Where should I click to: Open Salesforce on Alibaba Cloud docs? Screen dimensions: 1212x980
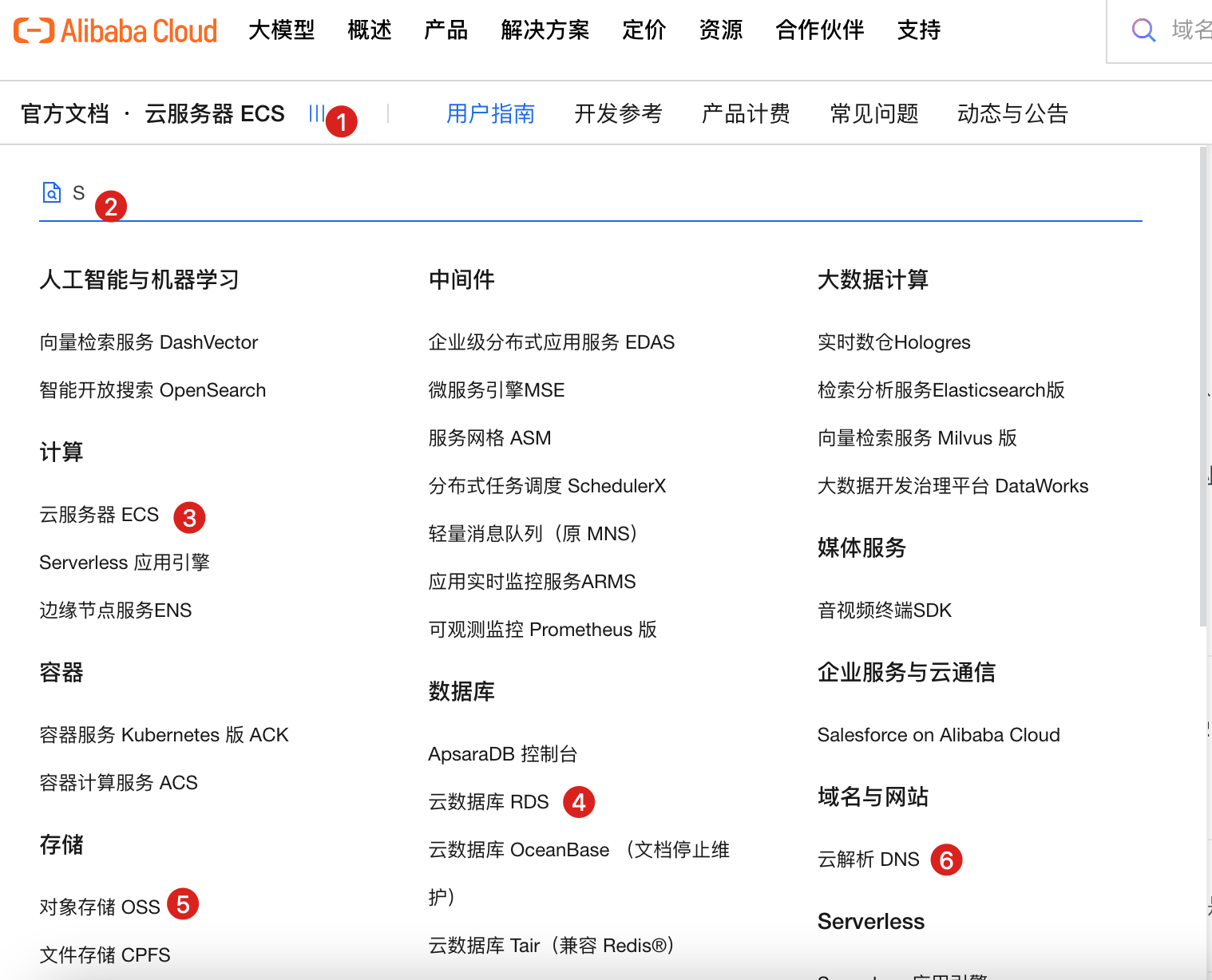[x=939, y=735]
